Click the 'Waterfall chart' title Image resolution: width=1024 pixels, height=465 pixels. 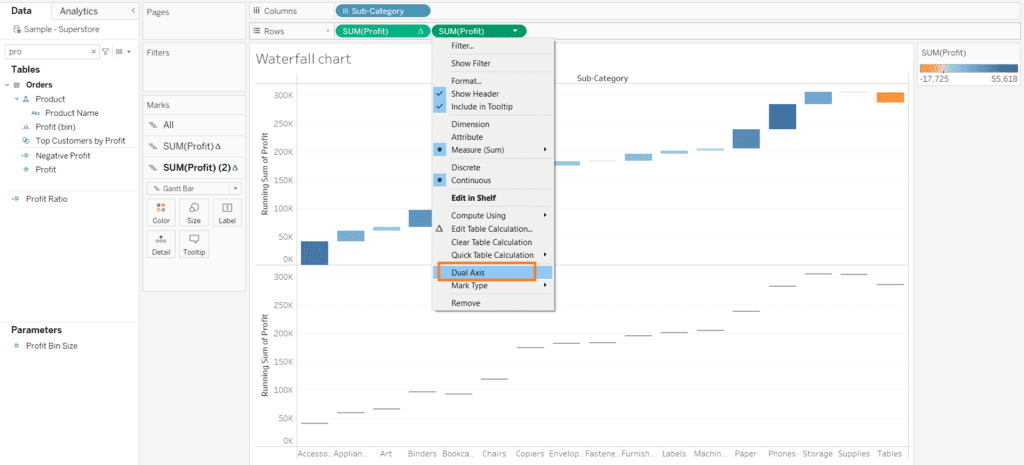click(x=303, y=59)
